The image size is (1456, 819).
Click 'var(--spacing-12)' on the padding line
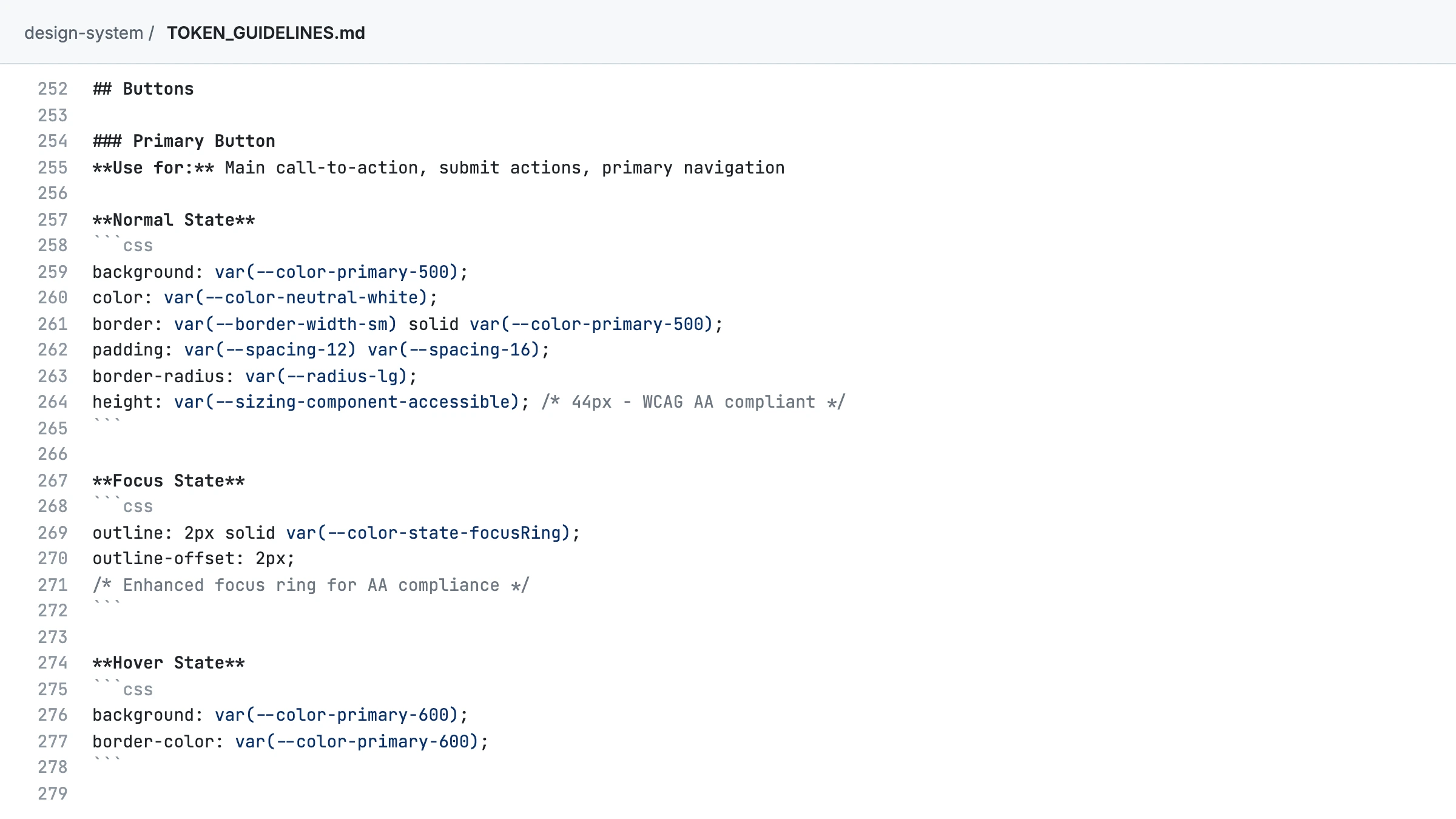tap(270, 350)
